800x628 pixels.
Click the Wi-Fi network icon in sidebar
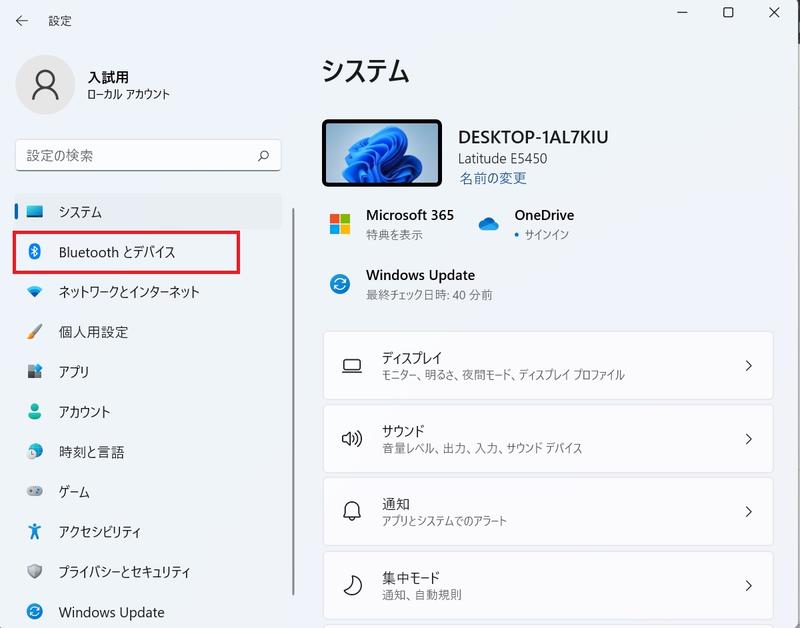tap(34, 292)
